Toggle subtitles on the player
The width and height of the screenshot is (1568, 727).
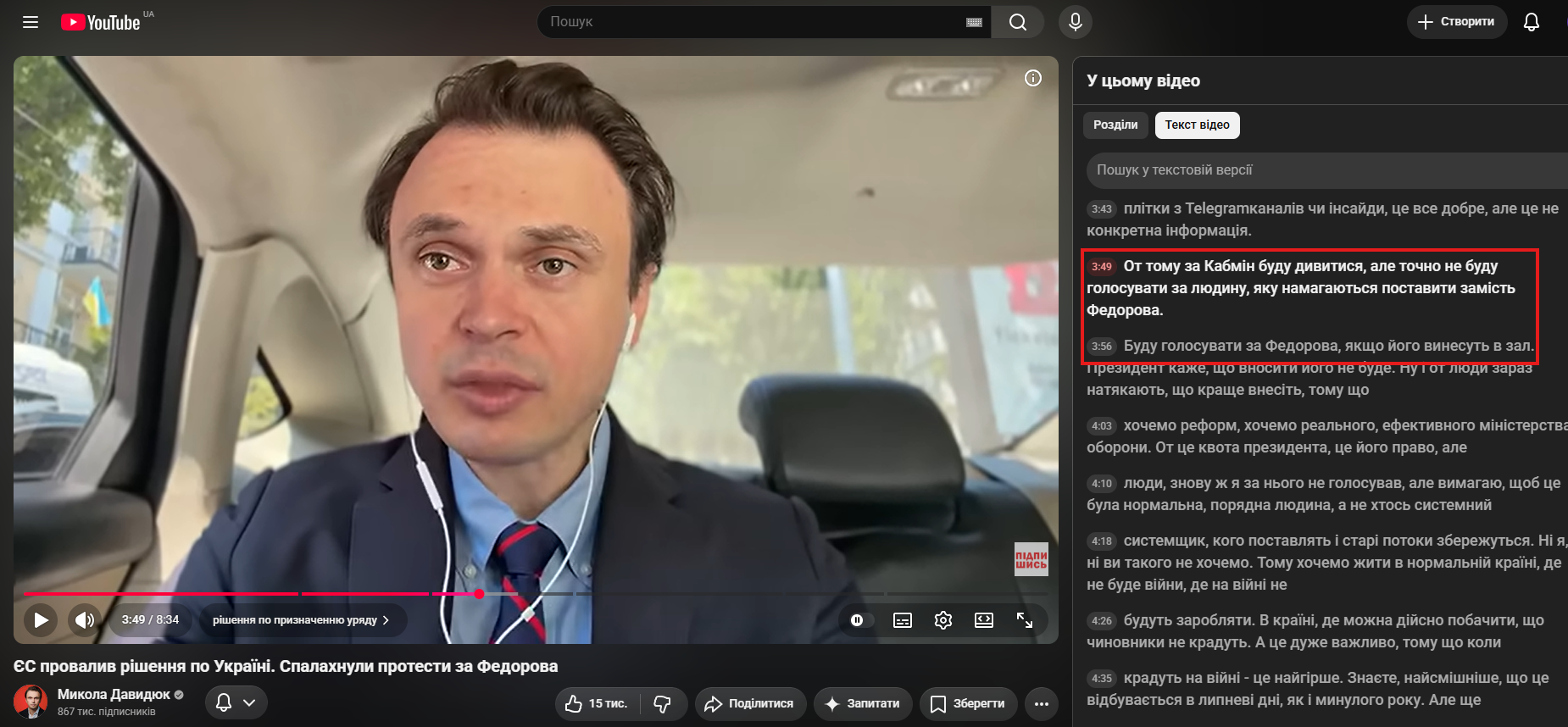coord(903,620)
